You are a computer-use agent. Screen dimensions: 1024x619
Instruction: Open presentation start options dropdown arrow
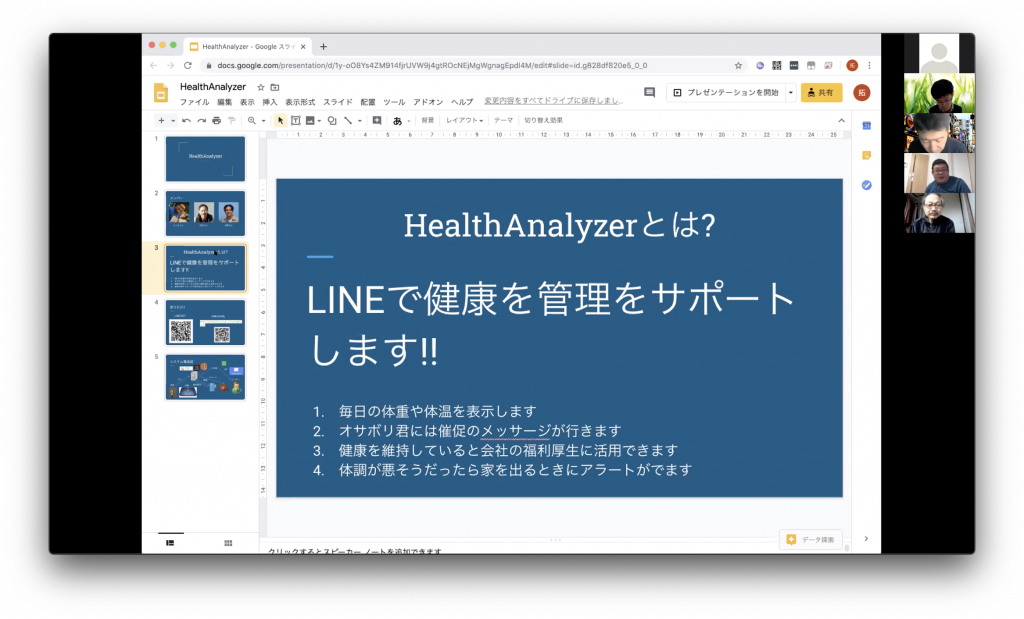coord(791,93)
